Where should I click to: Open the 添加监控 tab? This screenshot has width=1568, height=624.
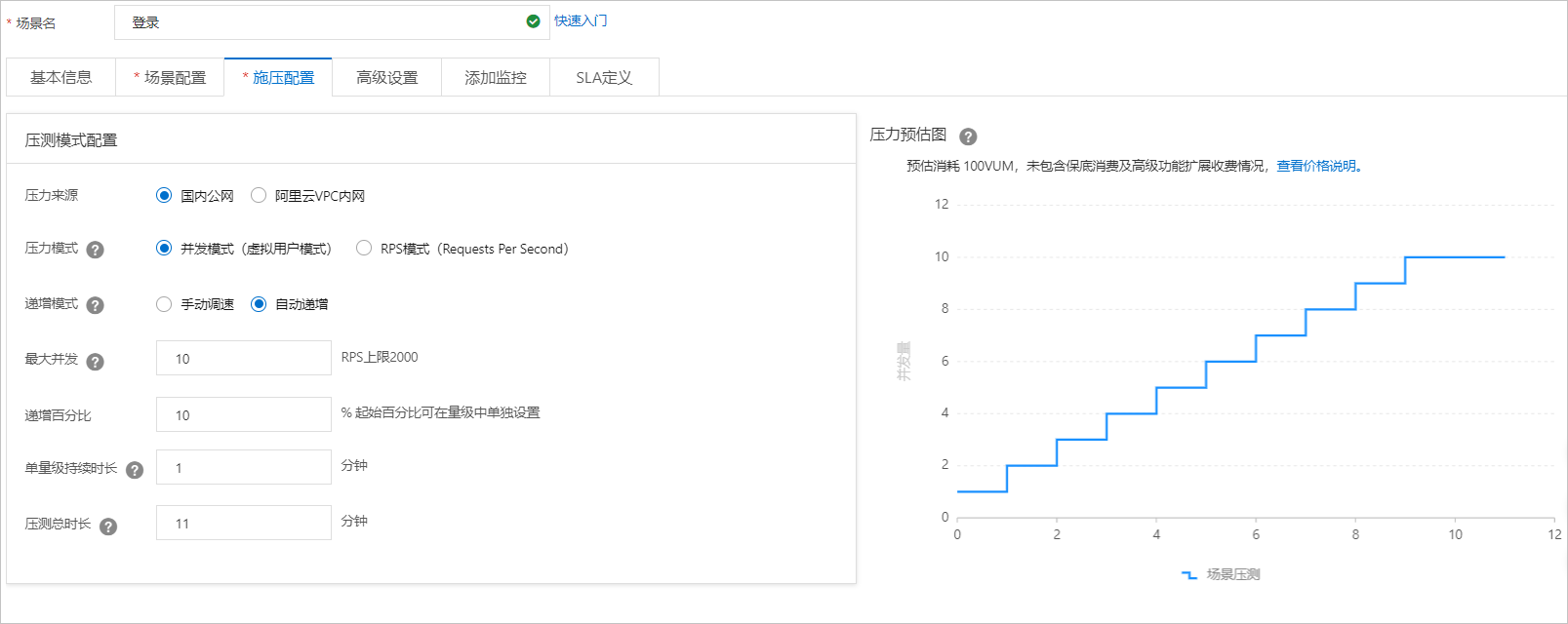click(496, 77)
